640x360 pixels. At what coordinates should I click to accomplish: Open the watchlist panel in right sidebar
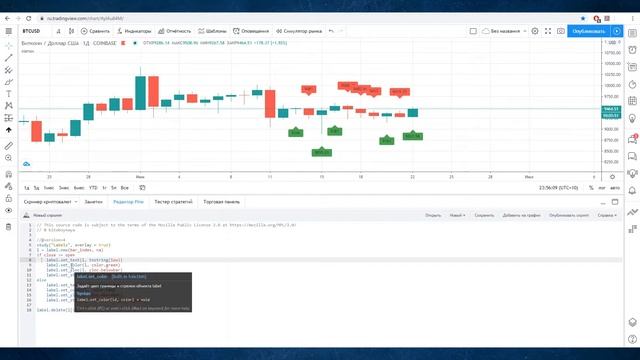pos(632,33)
